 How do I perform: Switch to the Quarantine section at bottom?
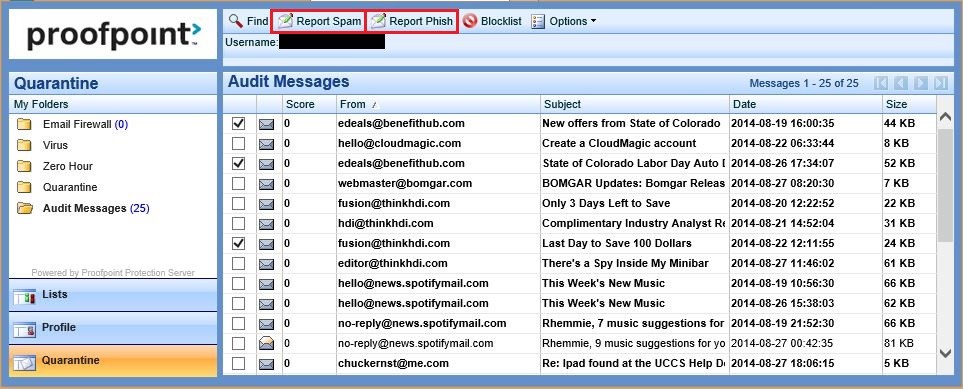113,361
